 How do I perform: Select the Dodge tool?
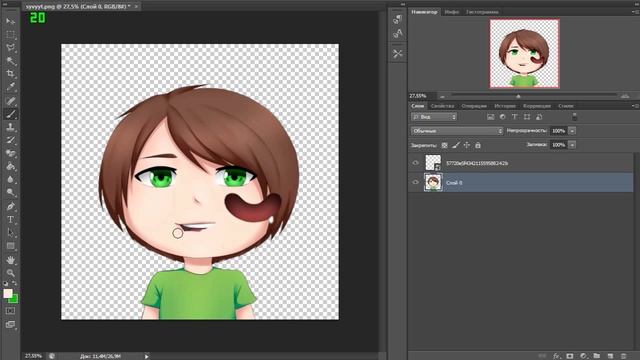pos(10,193)
